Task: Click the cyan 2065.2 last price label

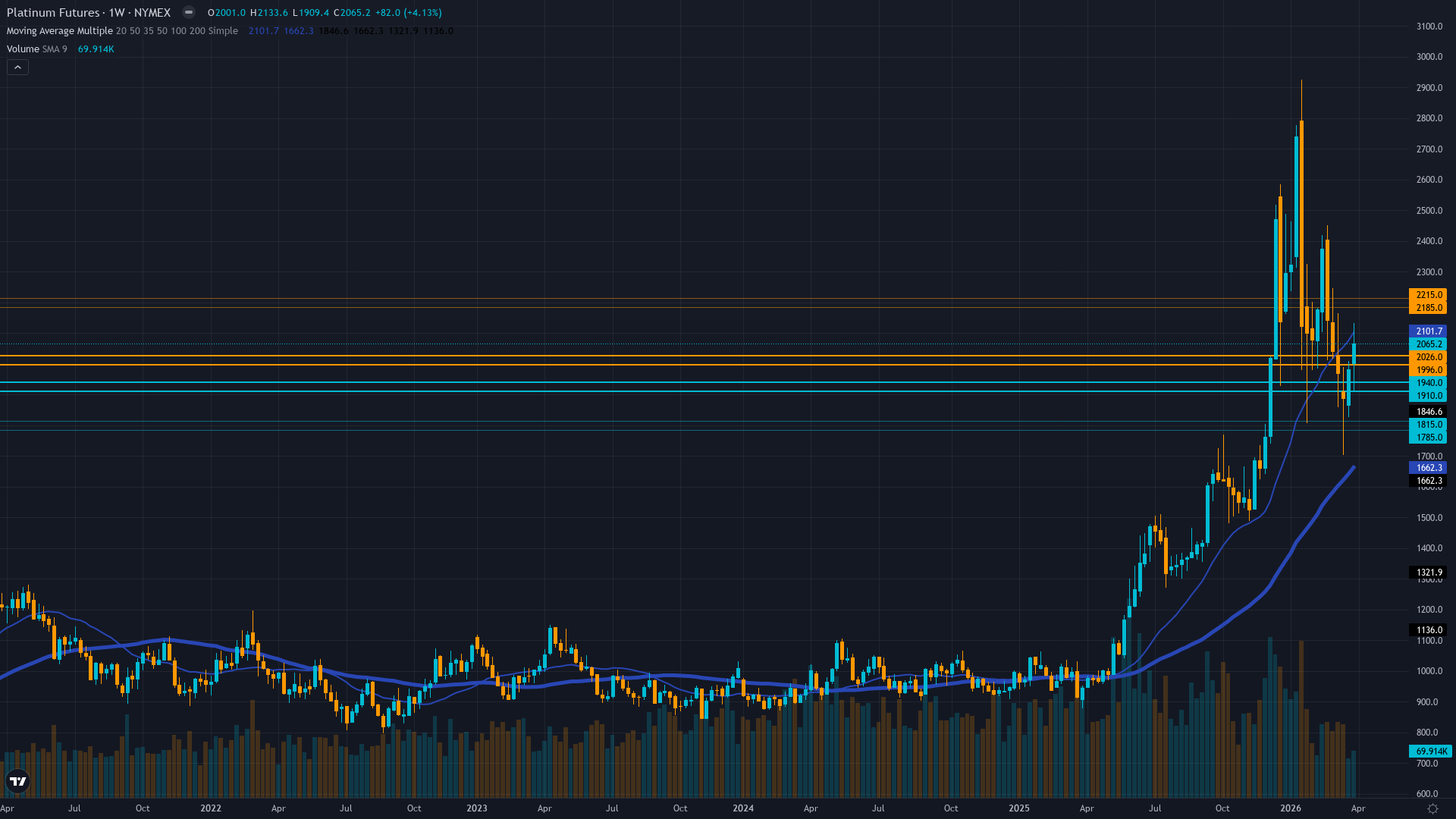Action: pyautogui.click(x=1428, y=344)
